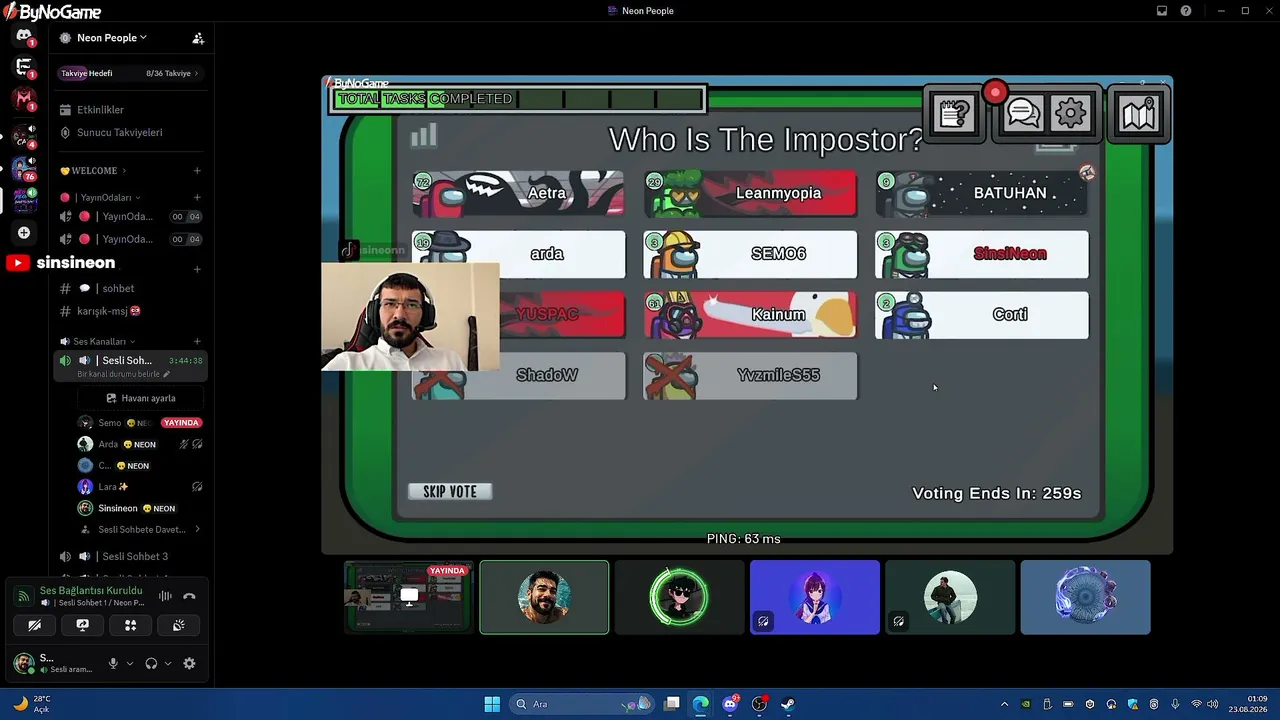Vote for SEMO6 in the meeting
The width and height of the screenshot is (1280, 720).
(750, 254)
